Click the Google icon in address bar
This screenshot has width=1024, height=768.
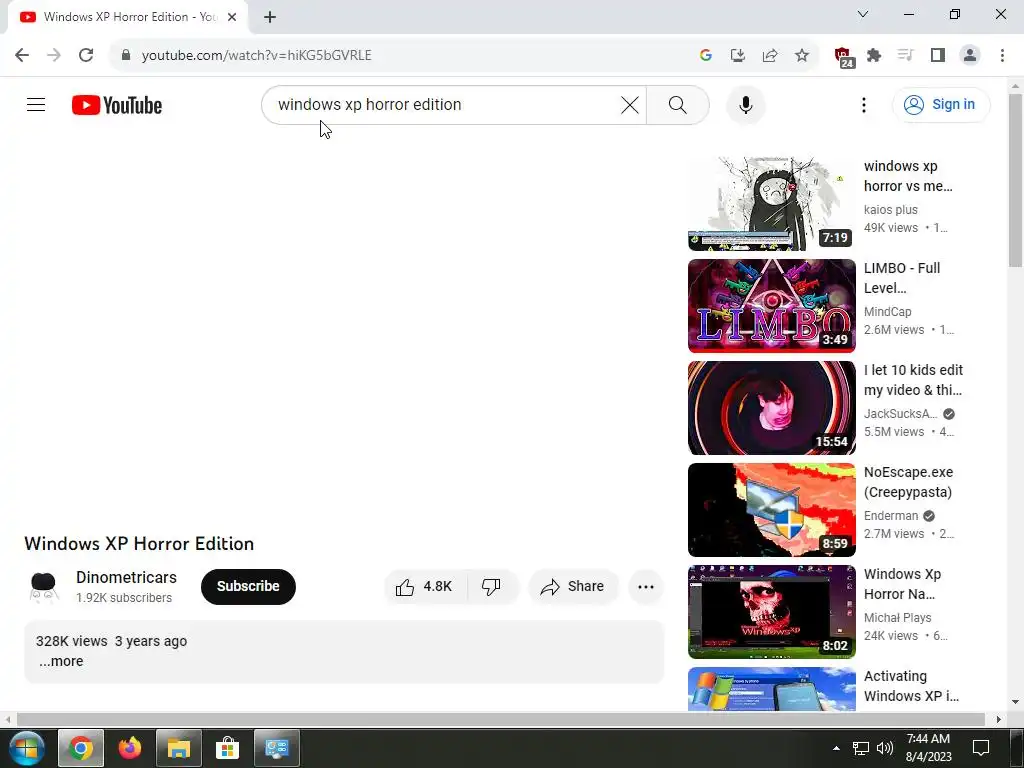click(x=705, y=56)
